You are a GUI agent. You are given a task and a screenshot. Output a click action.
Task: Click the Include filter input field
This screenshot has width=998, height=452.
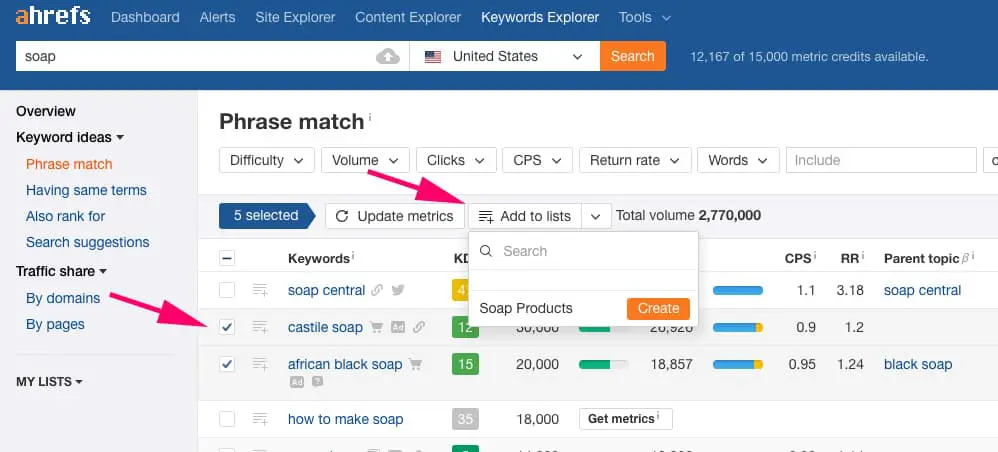click(882, 160)
